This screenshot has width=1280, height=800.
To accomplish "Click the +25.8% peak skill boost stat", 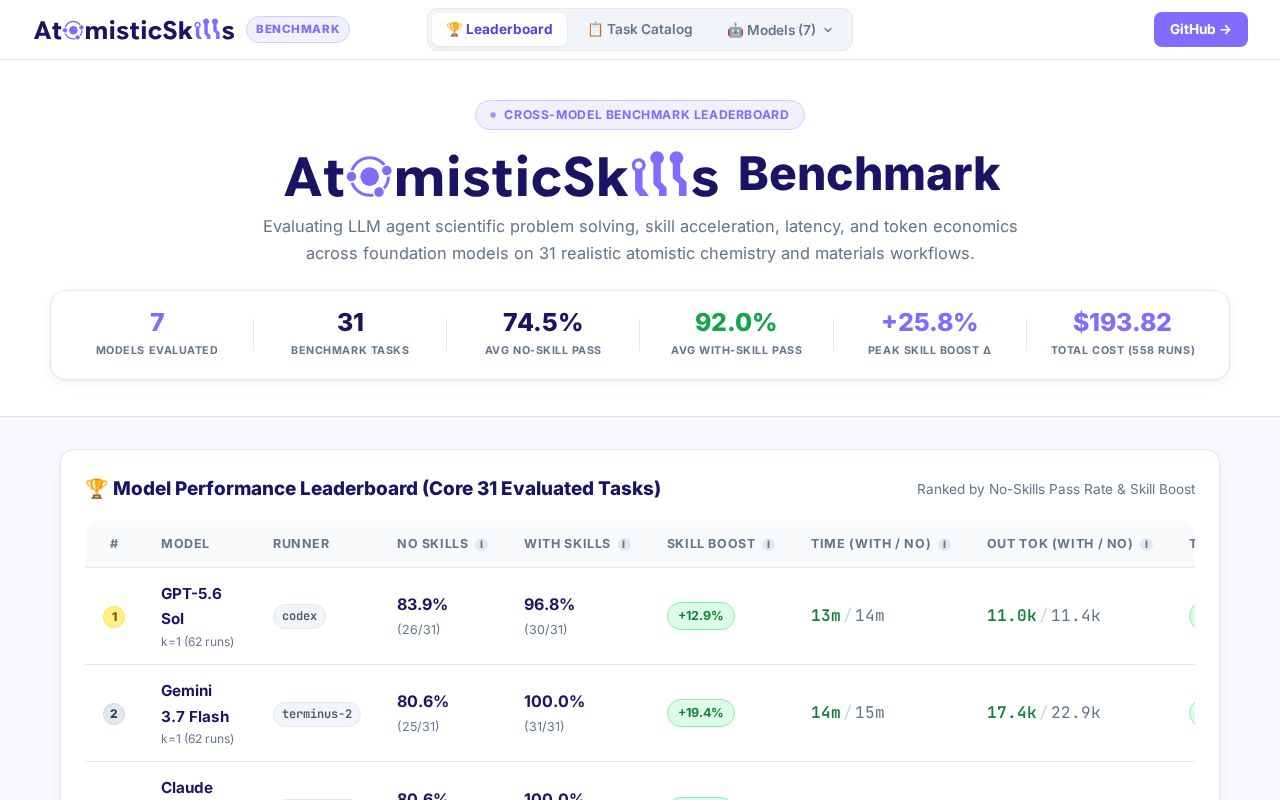I will [929, 334].
